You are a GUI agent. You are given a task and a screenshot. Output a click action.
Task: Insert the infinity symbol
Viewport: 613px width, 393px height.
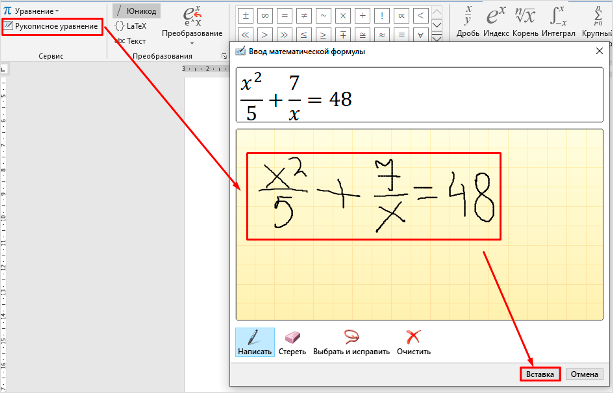(265, 16)
